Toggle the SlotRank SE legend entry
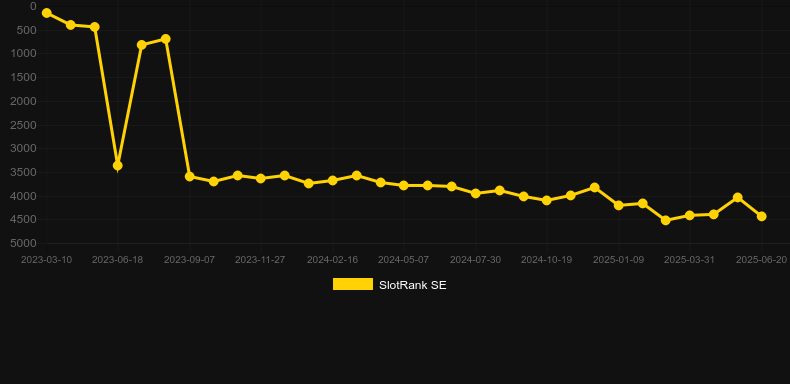 pyautogui.click(x=389, y=285)
